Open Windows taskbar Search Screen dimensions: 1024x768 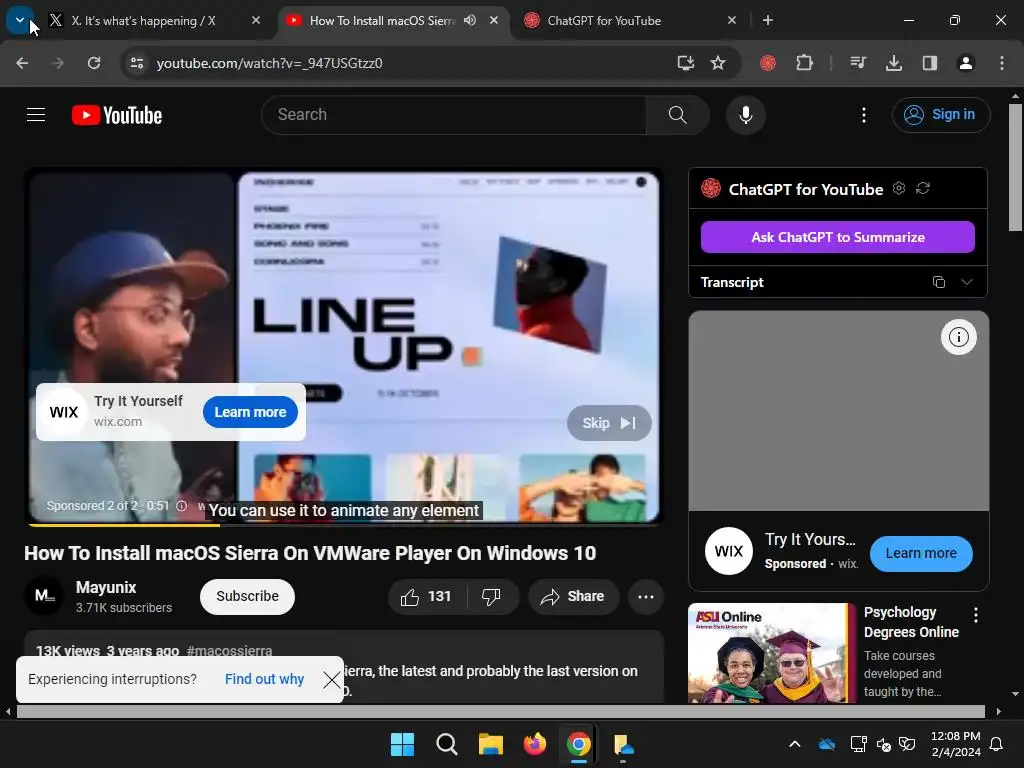point(447,744)
